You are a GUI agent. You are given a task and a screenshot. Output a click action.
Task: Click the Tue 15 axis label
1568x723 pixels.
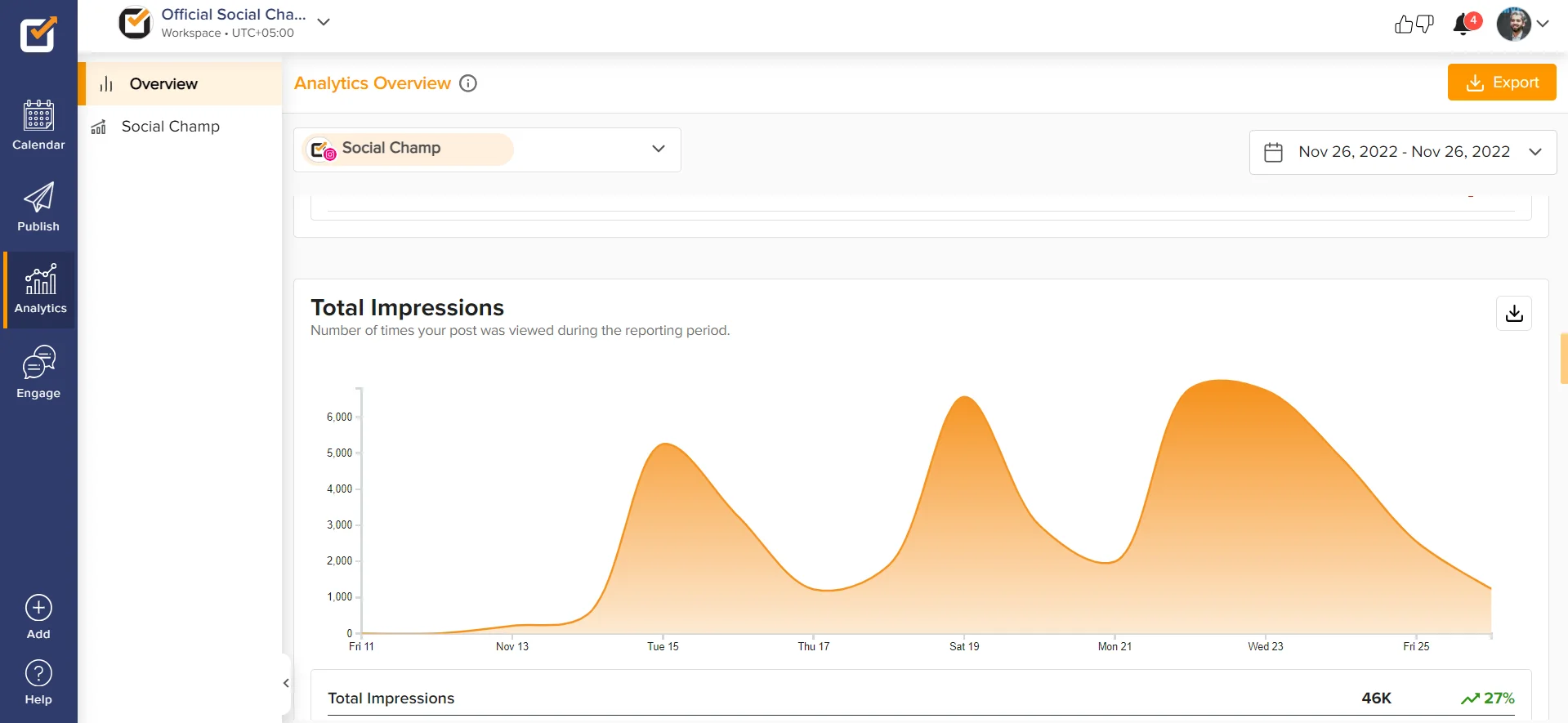pos(663,646)
